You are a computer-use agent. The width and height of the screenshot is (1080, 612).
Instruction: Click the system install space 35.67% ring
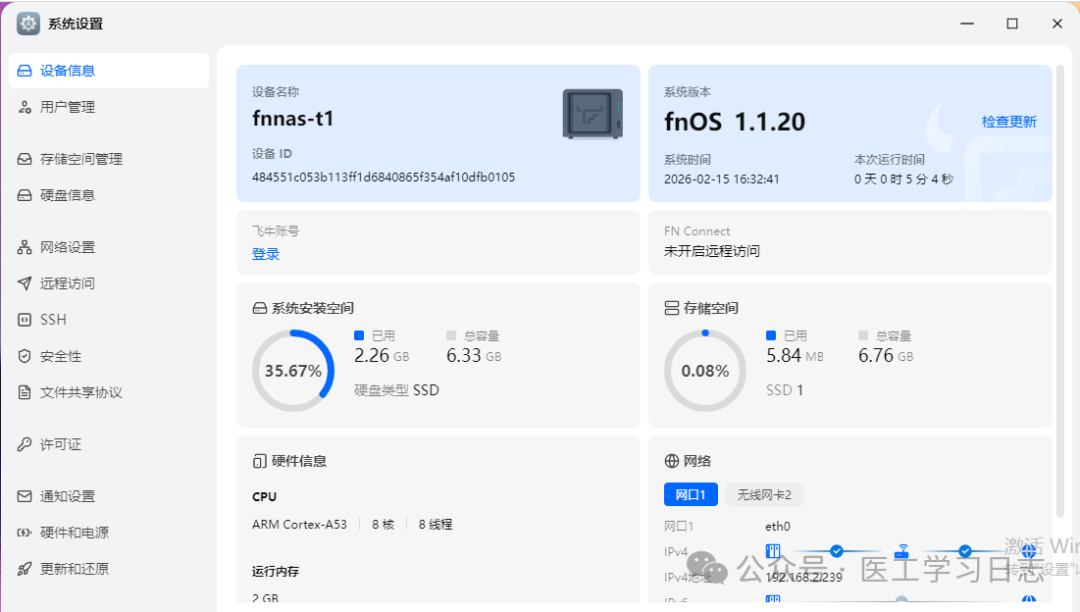(x=293, y=371)
